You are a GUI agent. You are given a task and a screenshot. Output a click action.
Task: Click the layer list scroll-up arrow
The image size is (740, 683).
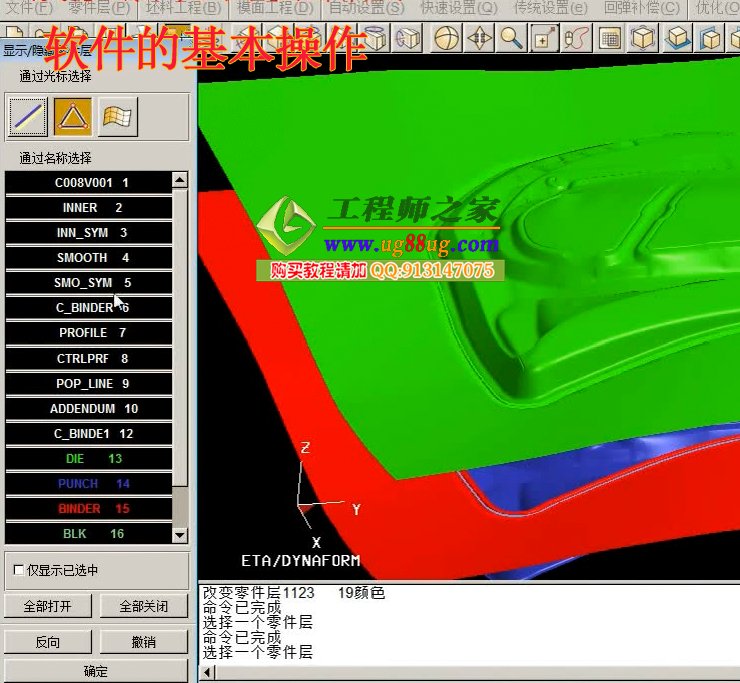click(x=180, y=181)
